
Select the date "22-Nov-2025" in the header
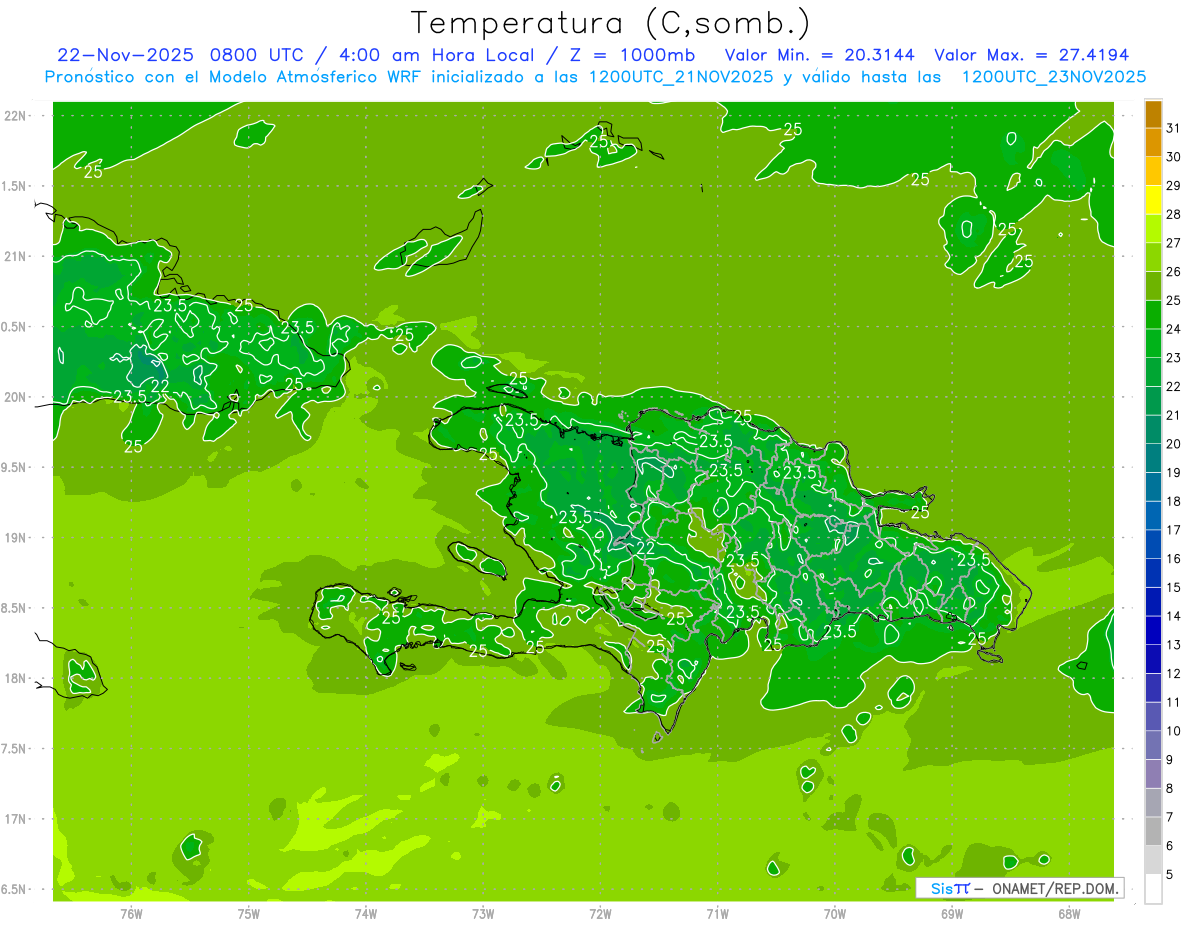(x=123, y=54)
